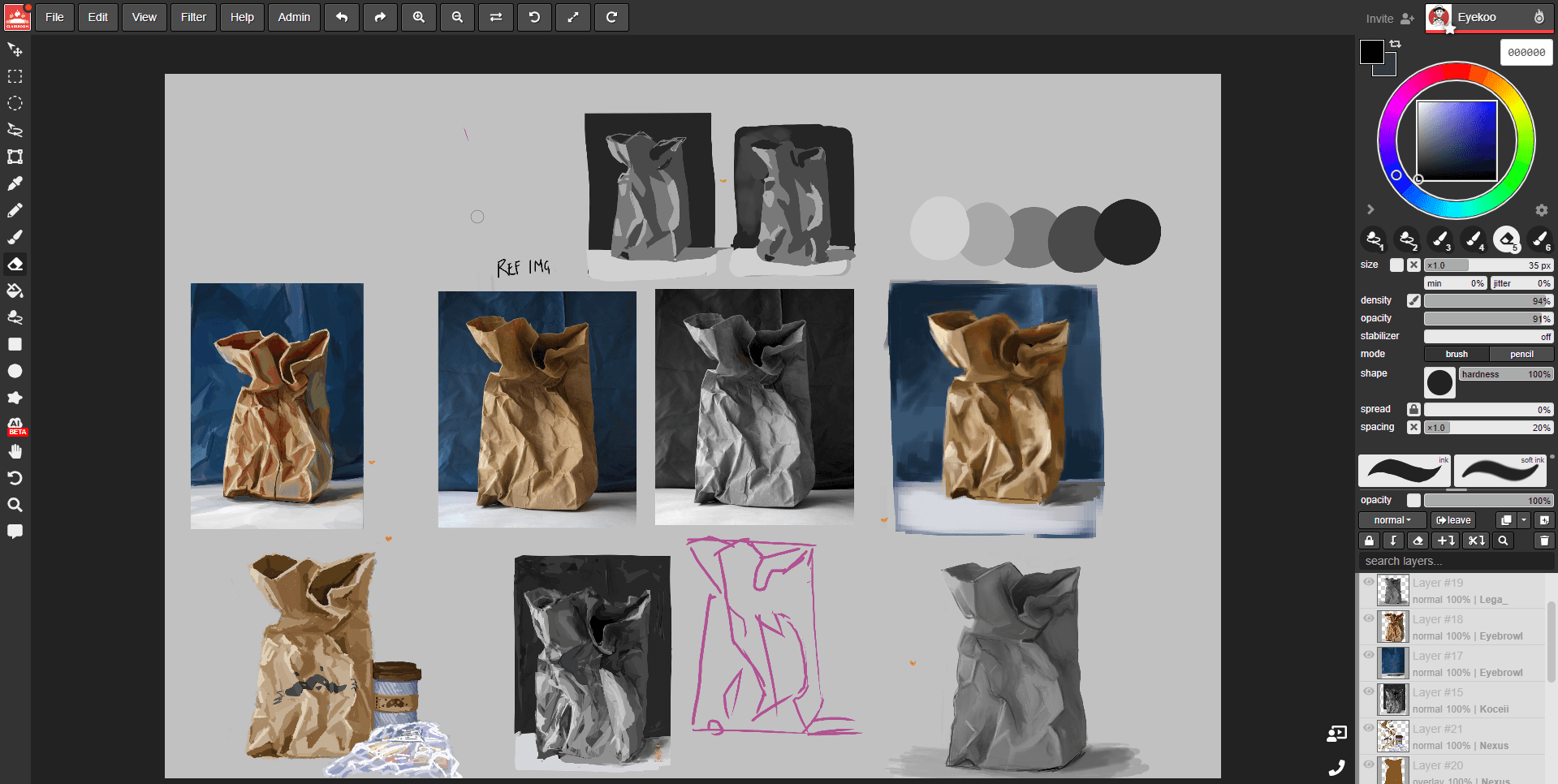This screenshot has width=1558, height=784.
Task: Adjust the brush density slider
Action: (1487, 301)
